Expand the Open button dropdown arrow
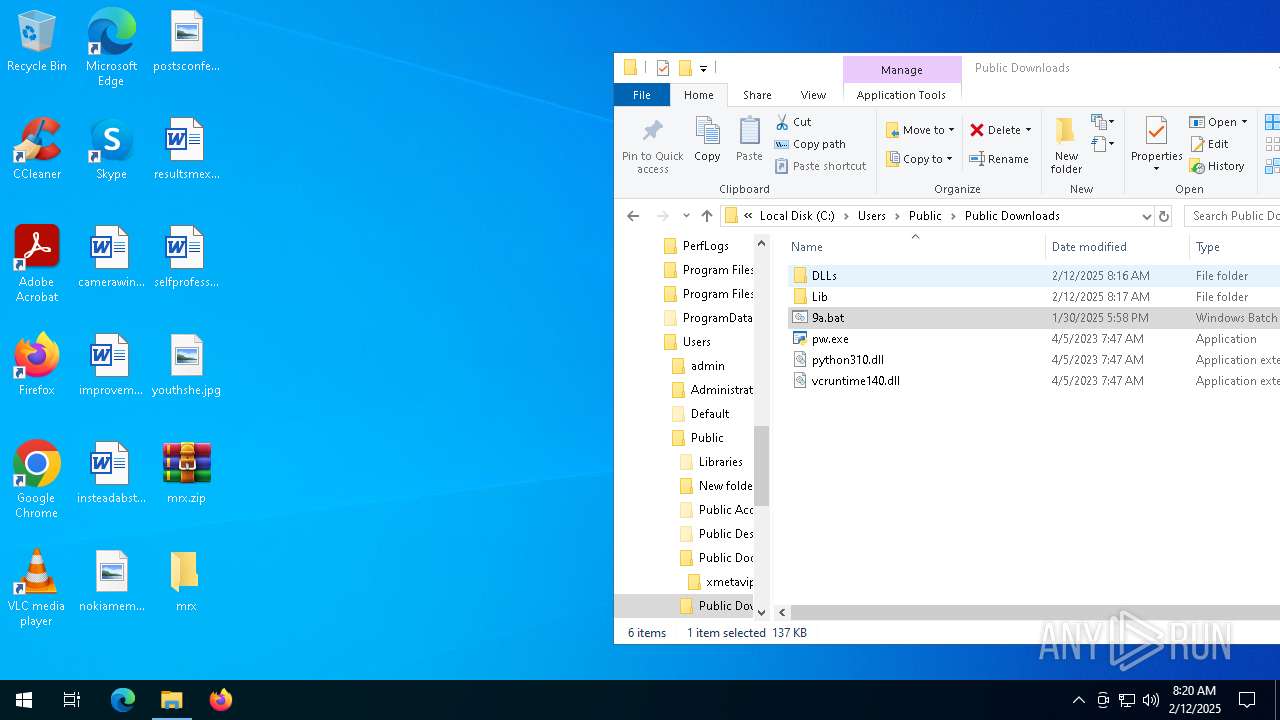Image resolution: width=1280 pixels, height=720 pixels. pos(1244,122)
